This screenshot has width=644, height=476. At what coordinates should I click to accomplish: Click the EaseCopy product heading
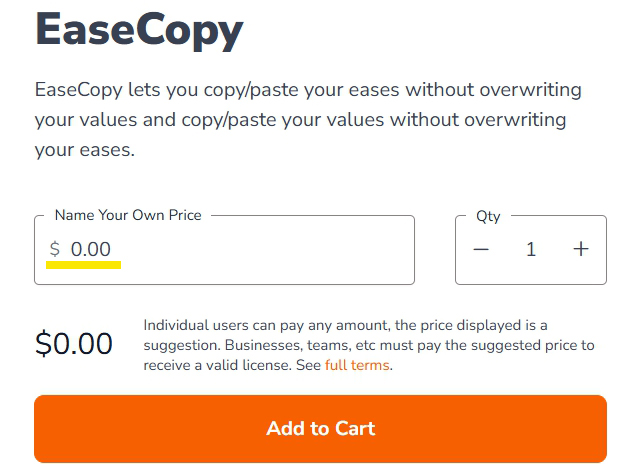pos(139,30)
